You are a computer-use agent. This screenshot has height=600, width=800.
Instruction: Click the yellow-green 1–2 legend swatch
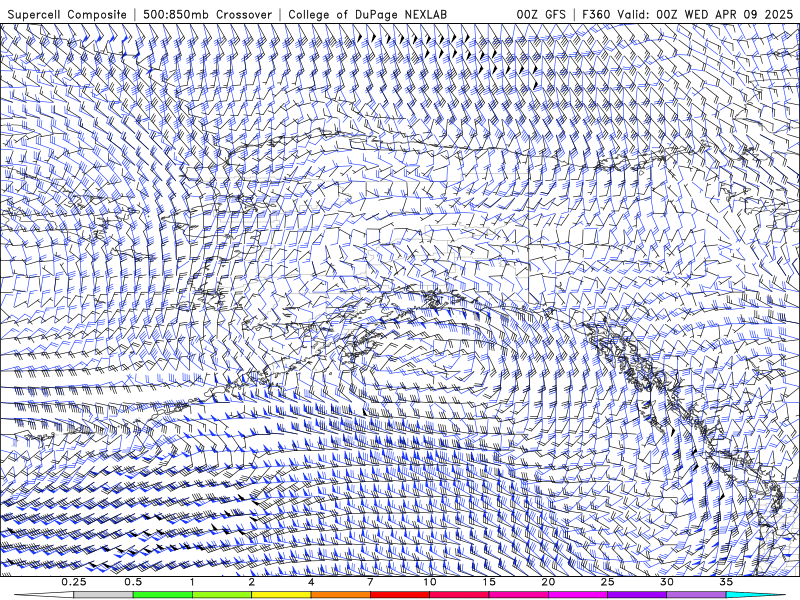coord(221,595)
